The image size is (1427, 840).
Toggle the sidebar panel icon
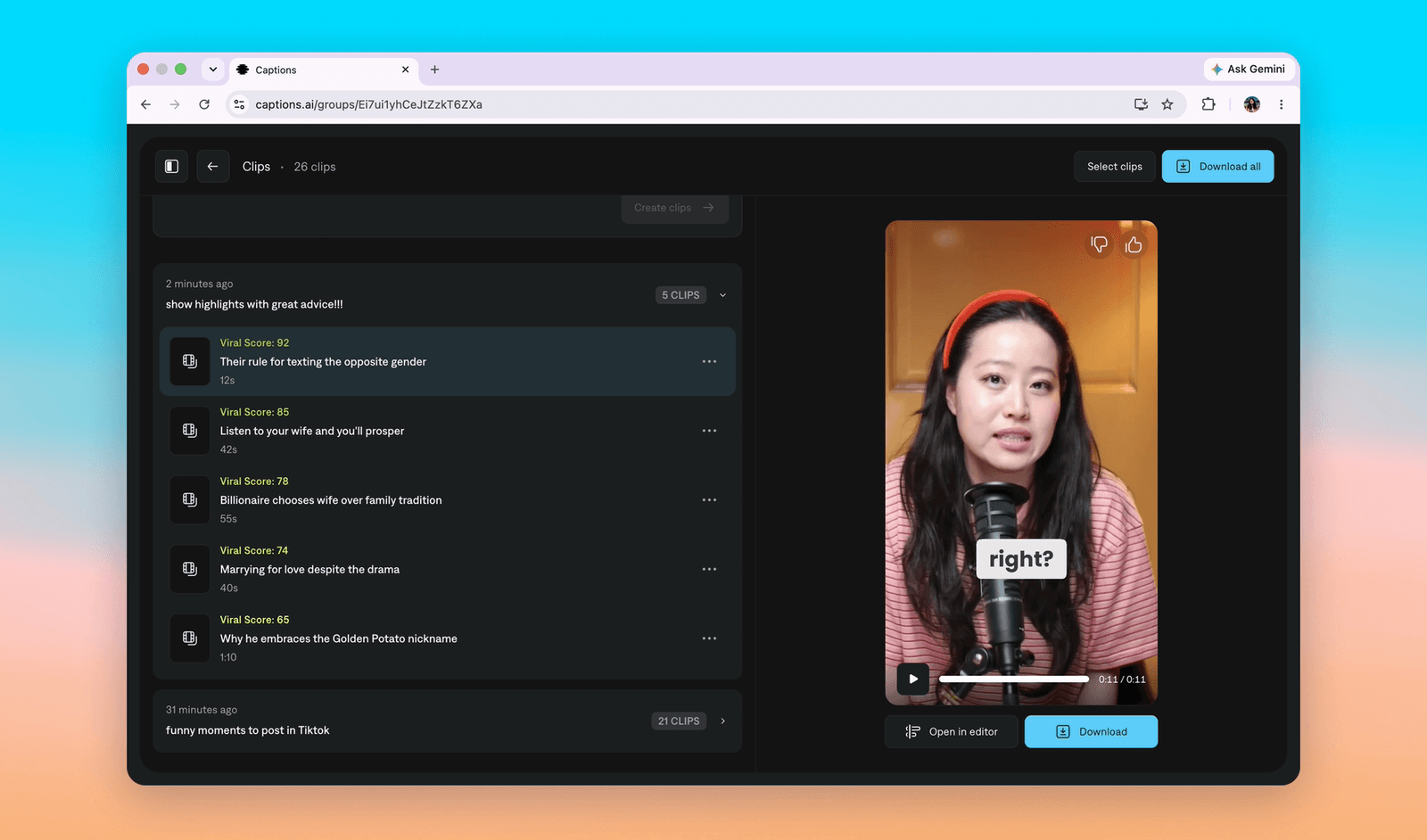[171, 167]
